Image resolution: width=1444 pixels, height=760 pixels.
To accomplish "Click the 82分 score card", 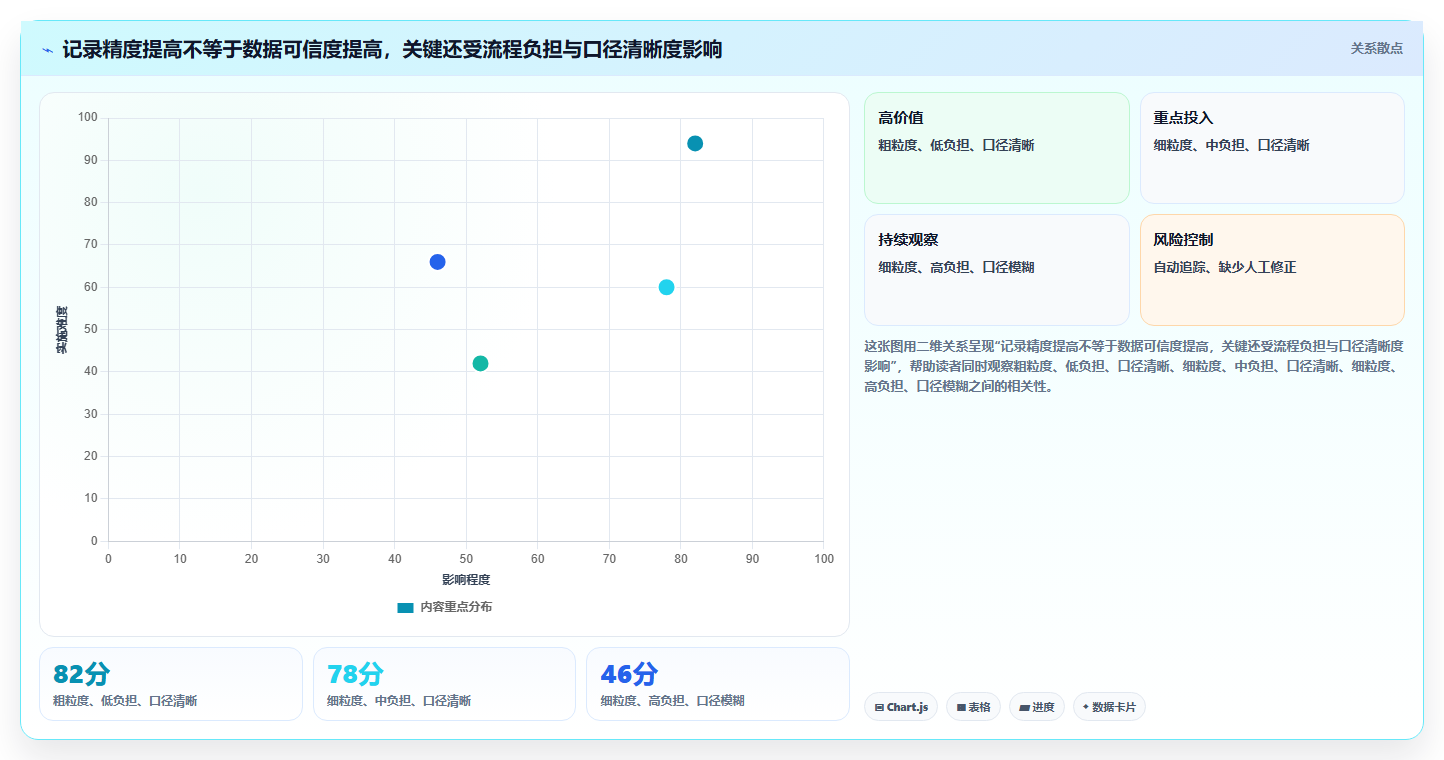I will tap(171, 684).
